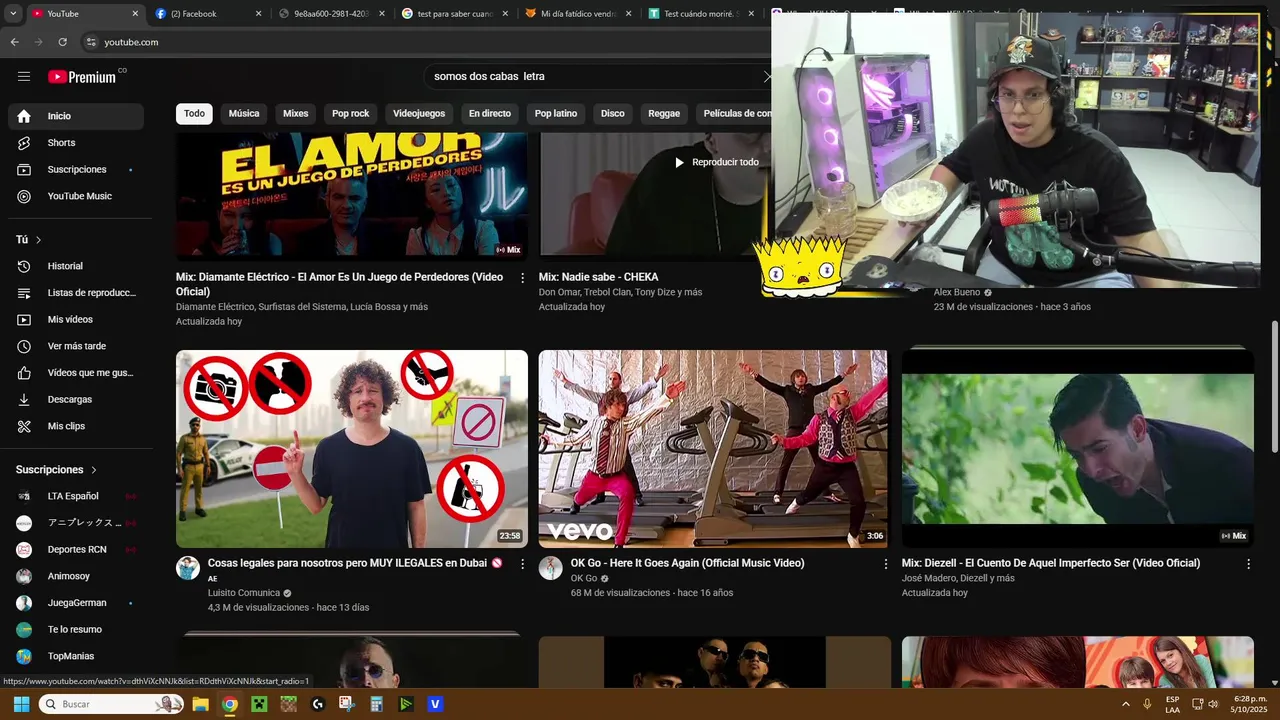Click Reproducir todo on Nadie sabe mix

click(716, 162)
